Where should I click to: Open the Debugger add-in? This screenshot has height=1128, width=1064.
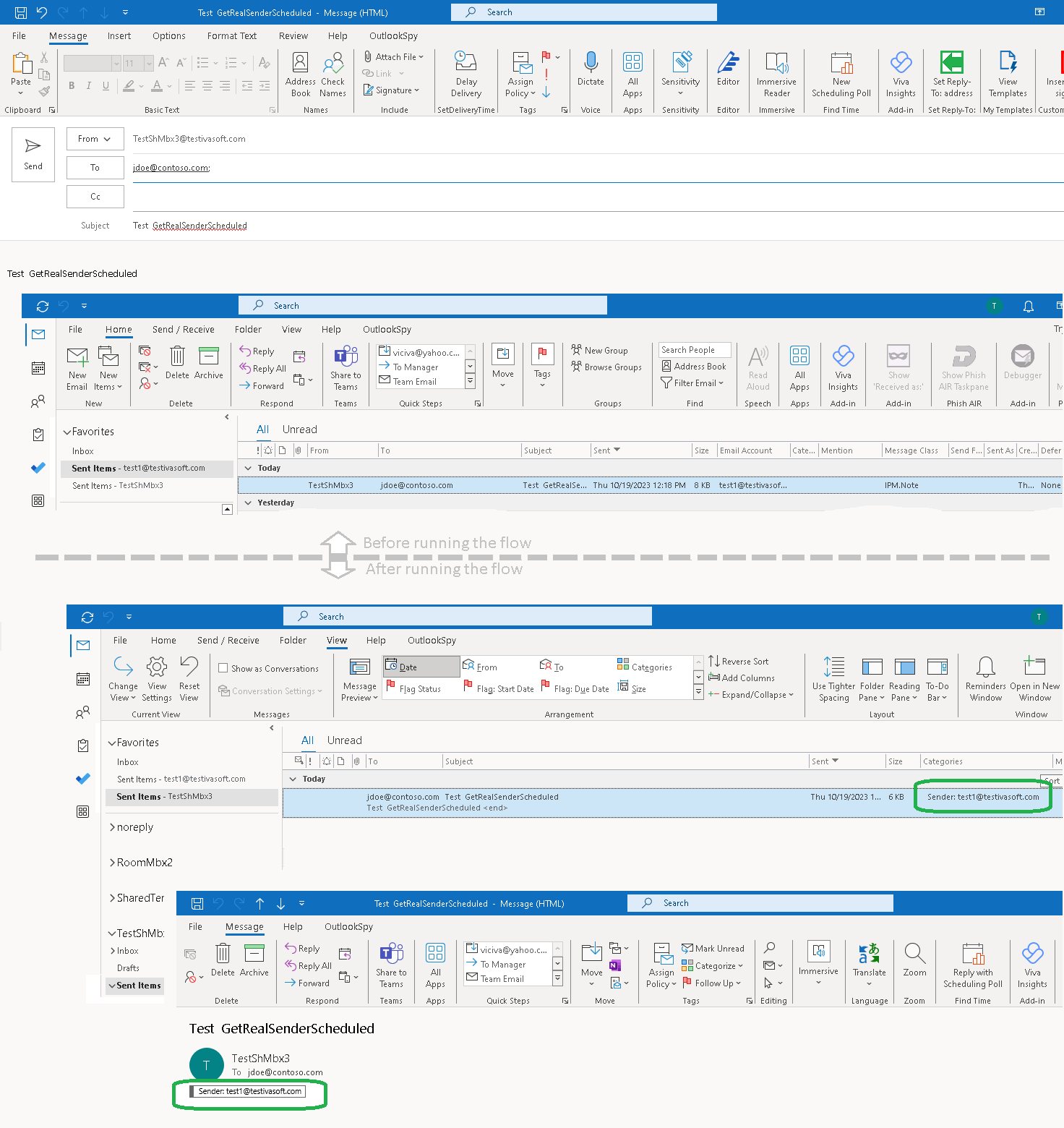[1023, 363]
